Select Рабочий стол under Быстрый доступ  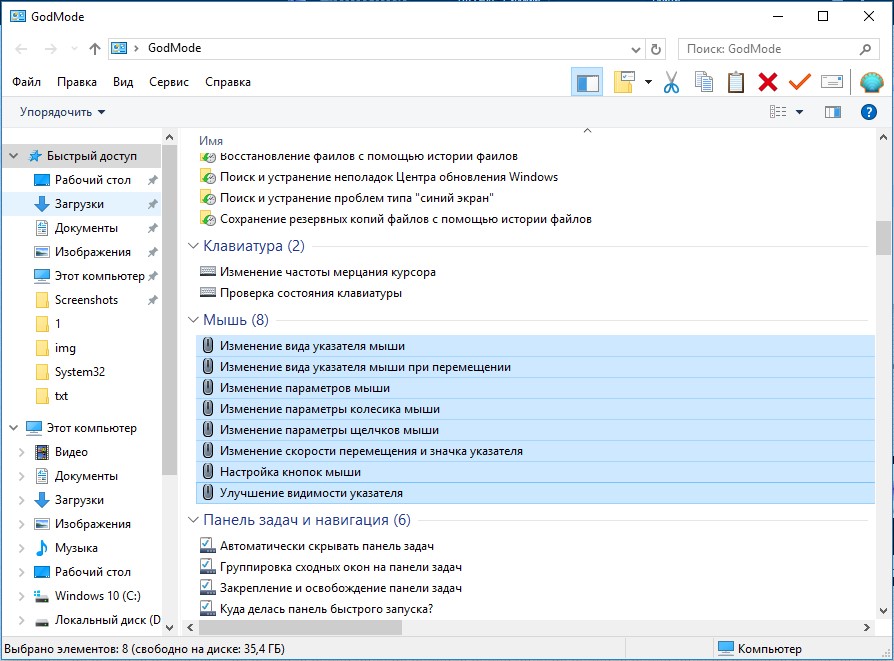(80, 180)
